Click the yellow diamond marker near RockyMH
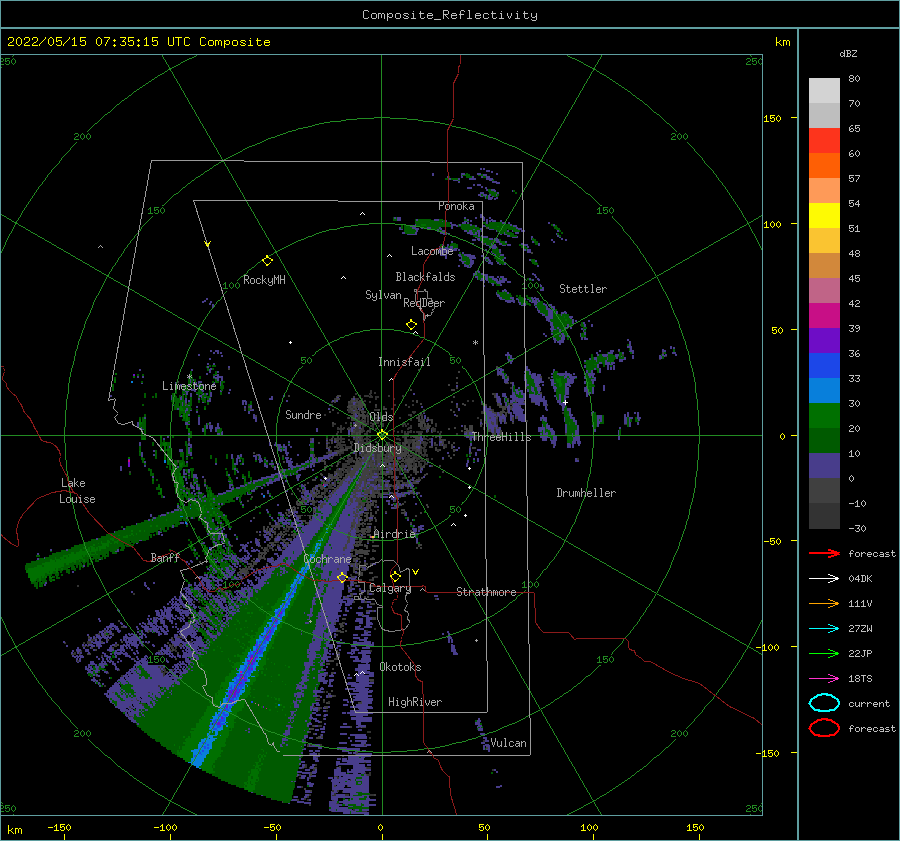This screenshot has height=841, width=900. [267, 261]
